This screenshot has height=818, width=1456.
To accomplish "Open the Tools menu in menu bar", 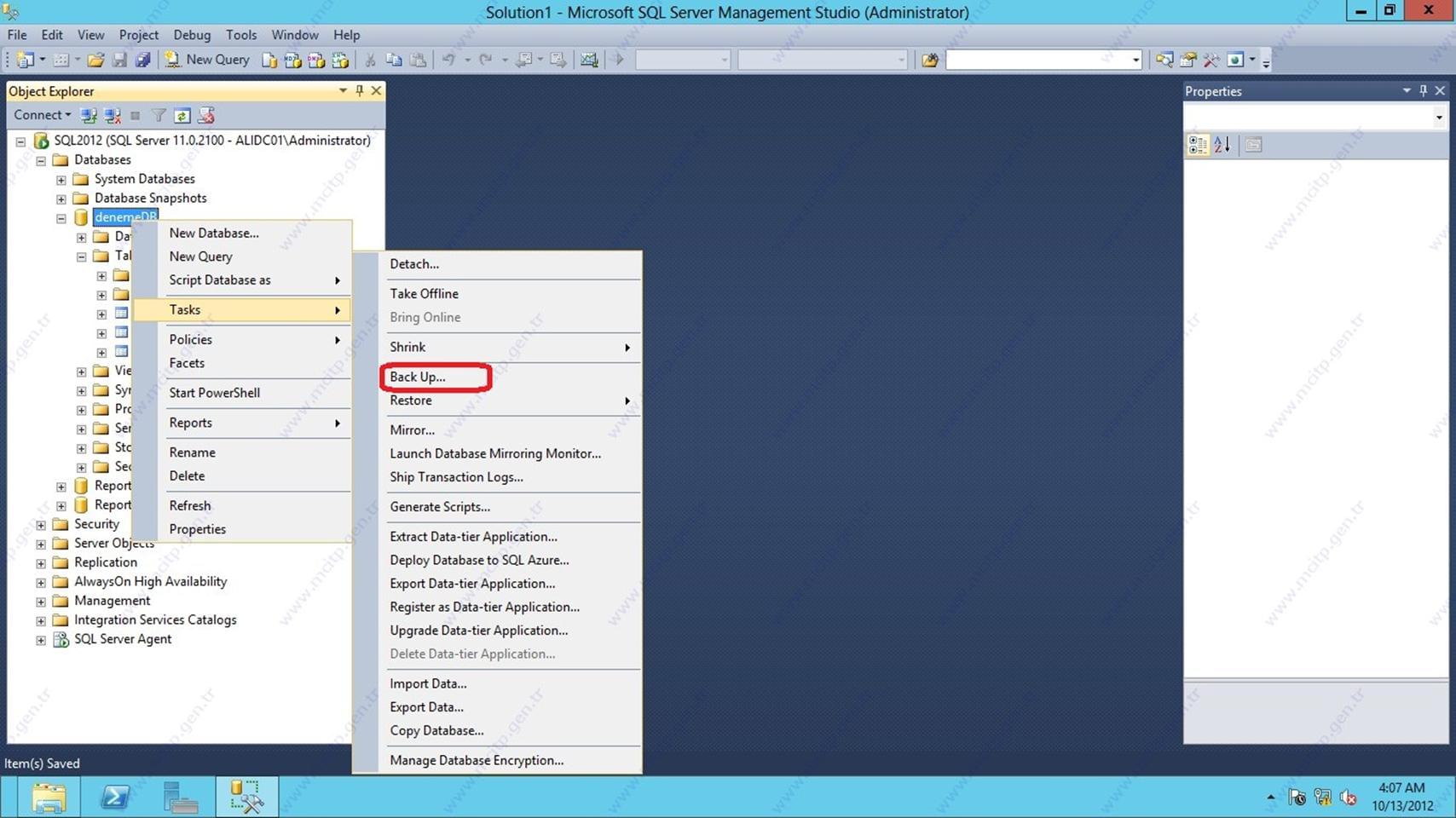I will pos(241,35).
